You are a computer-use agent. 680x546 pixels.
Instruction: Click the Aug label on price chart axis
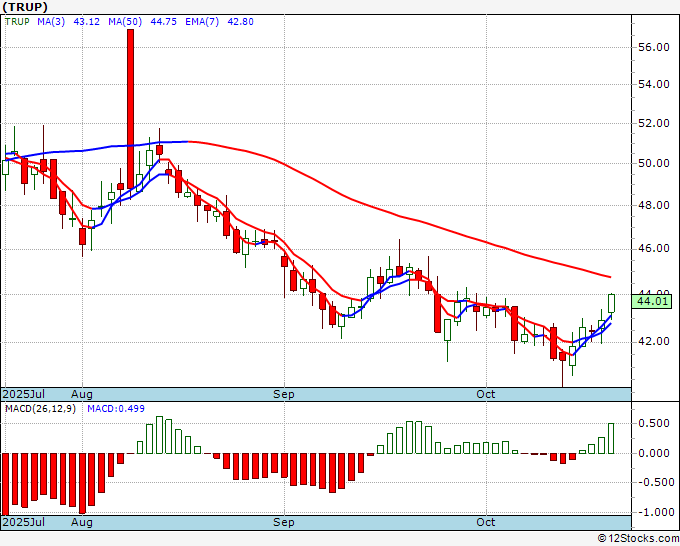(82, 394)
